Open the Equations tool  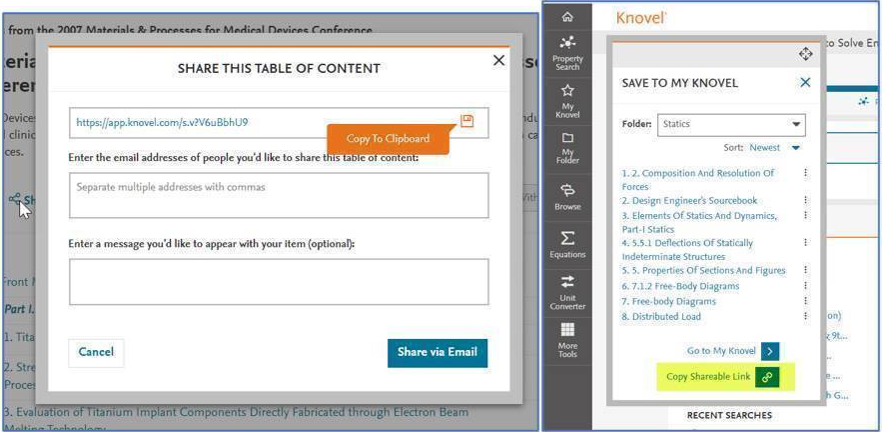coord(567,243)
